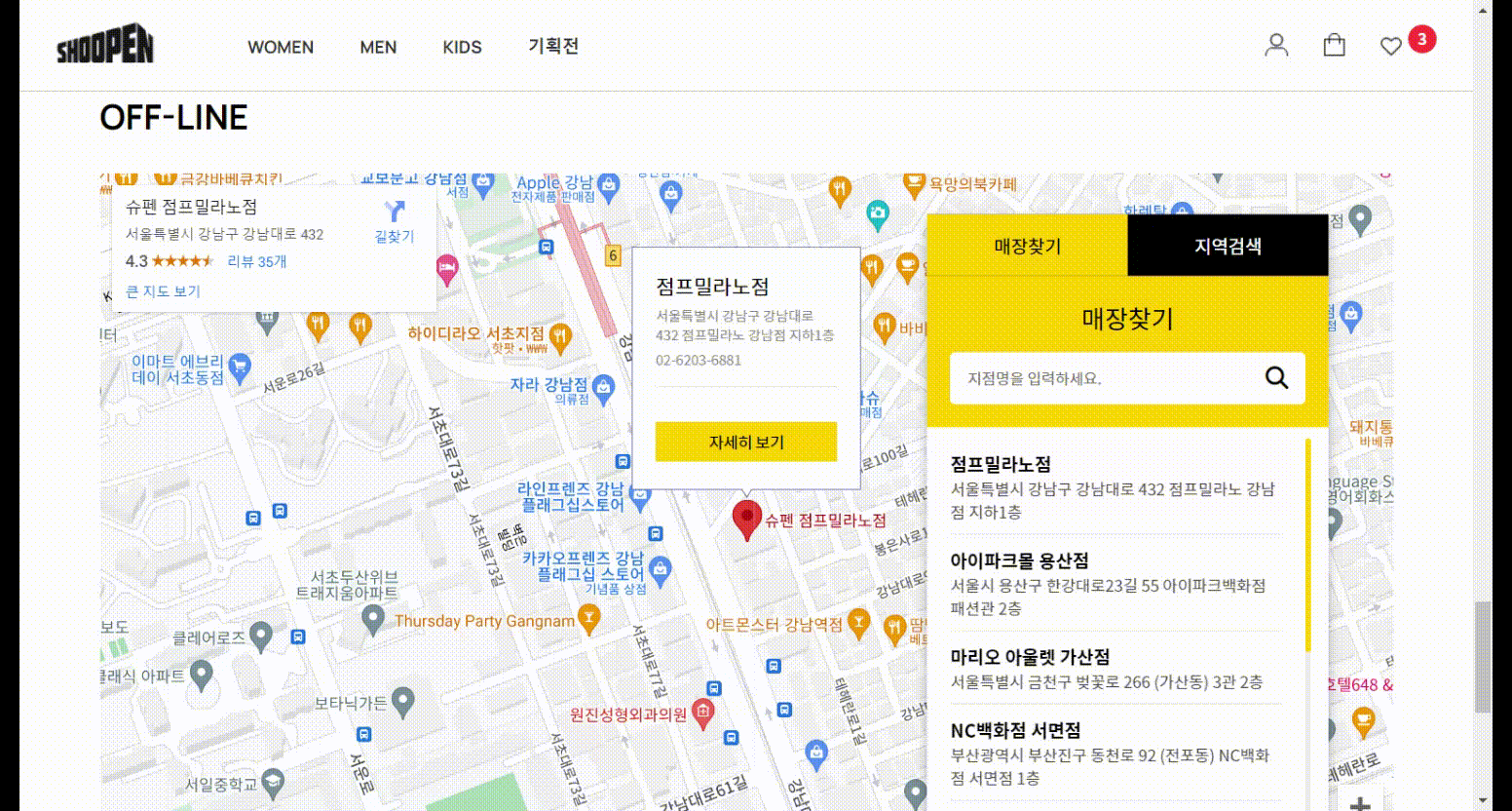
Task: Open the shopping bag icon
Action: point(1334,45)
